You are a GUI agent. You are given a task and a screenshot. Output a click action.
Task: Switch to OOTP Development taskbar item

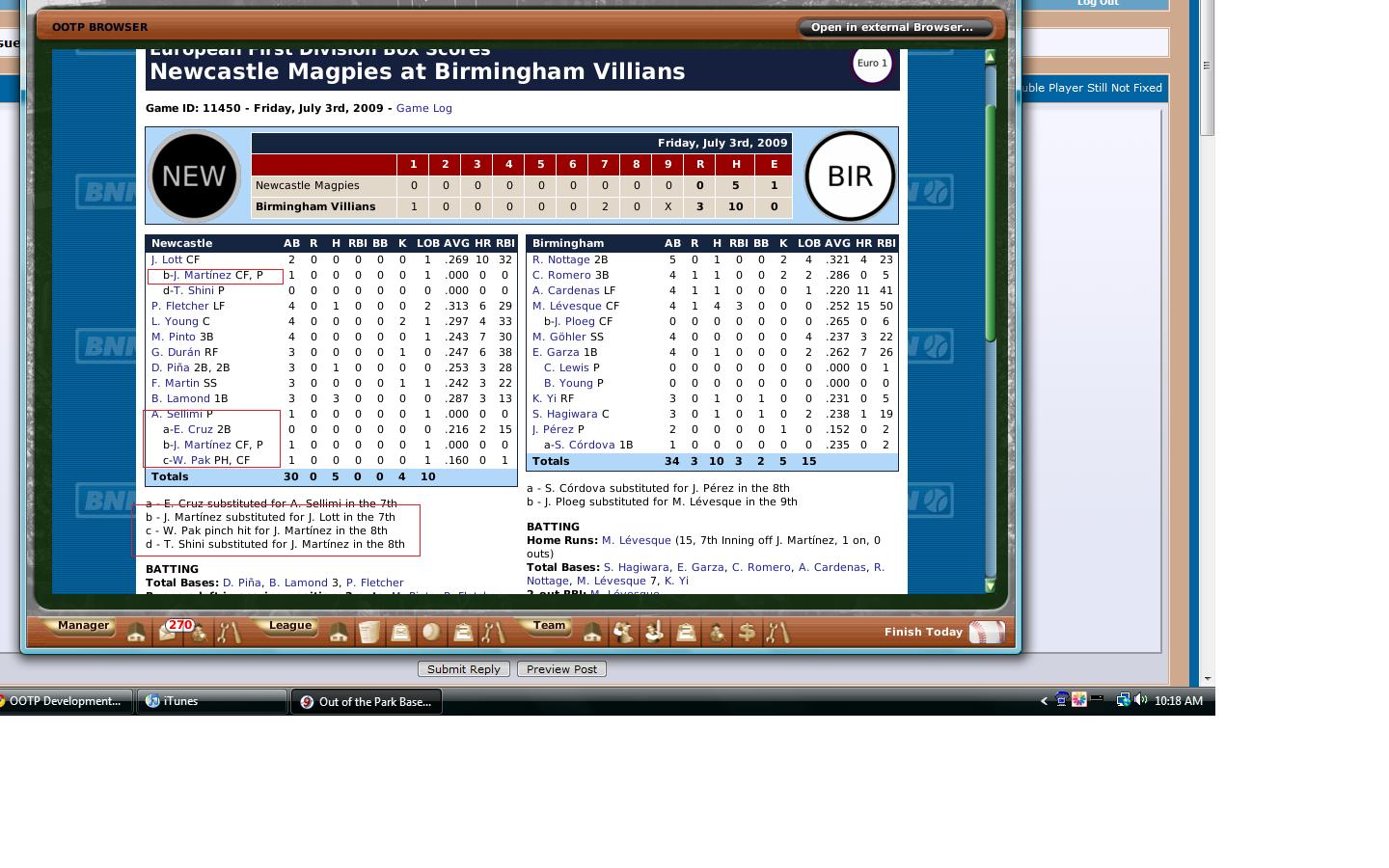click(64, 701)
